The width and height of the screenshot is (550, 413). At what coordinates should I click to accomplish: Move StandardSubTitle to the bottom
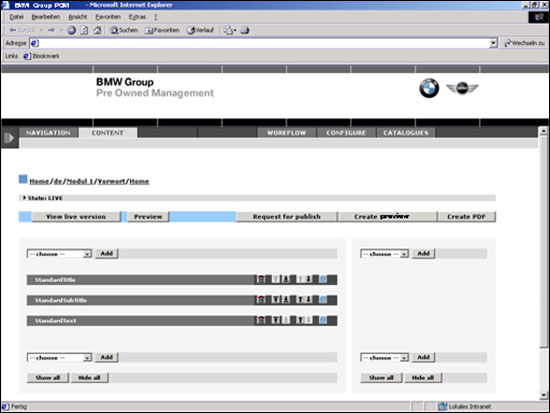[286, 300]
